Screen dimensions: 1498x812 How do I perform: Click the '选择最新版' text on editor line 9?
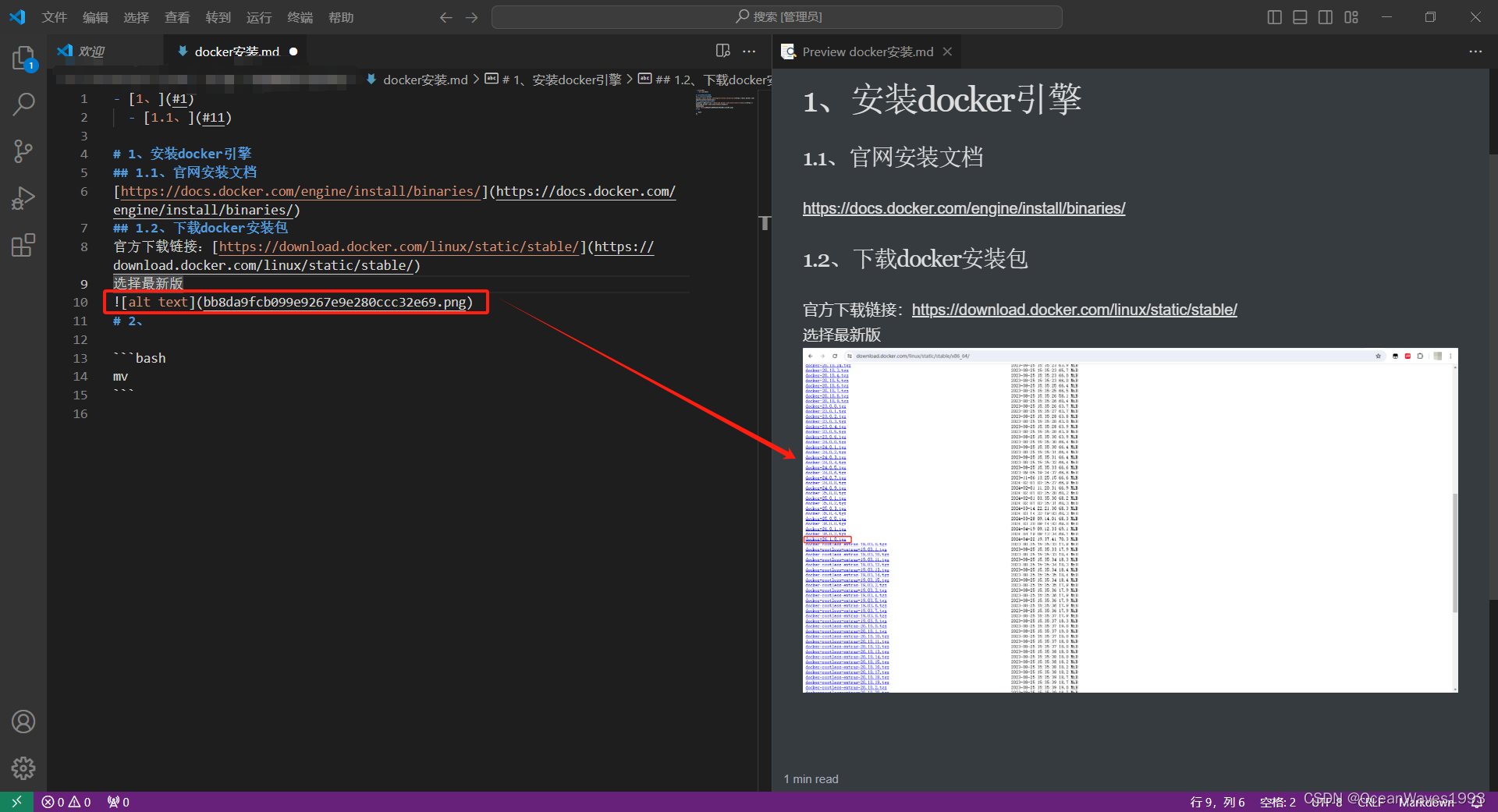(x=148, y=283)
